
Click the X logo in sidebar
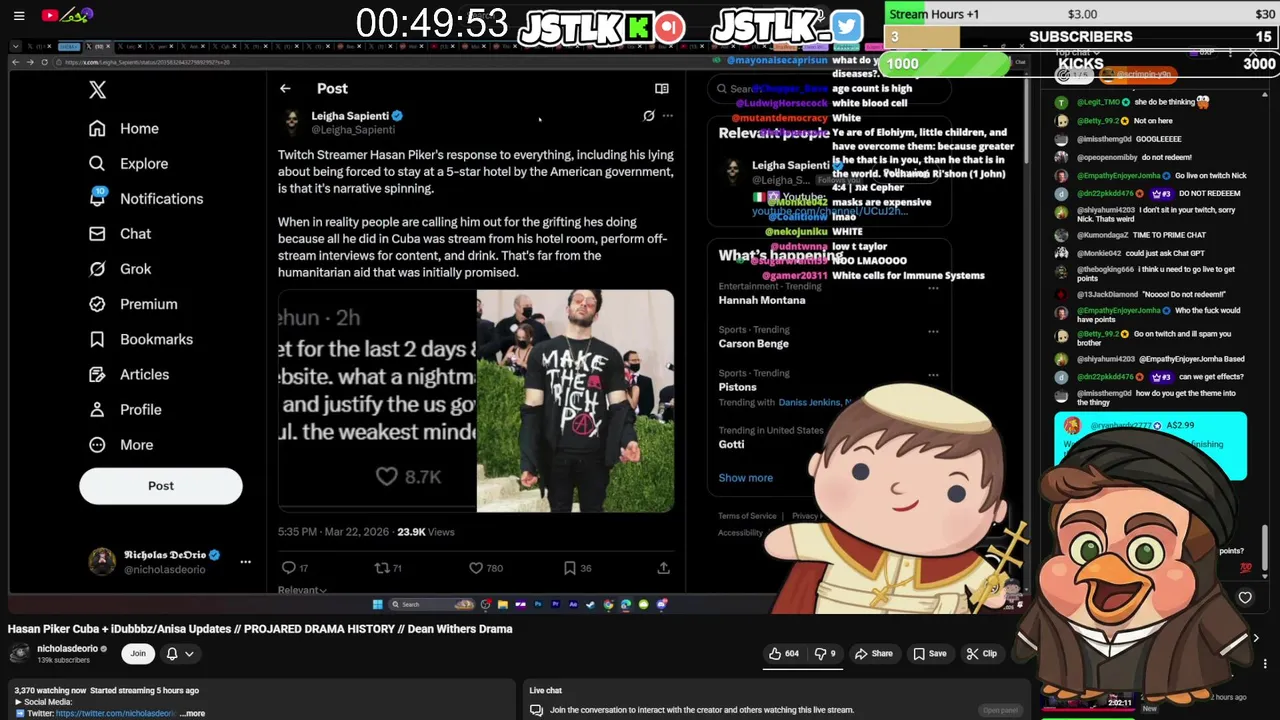97,89
